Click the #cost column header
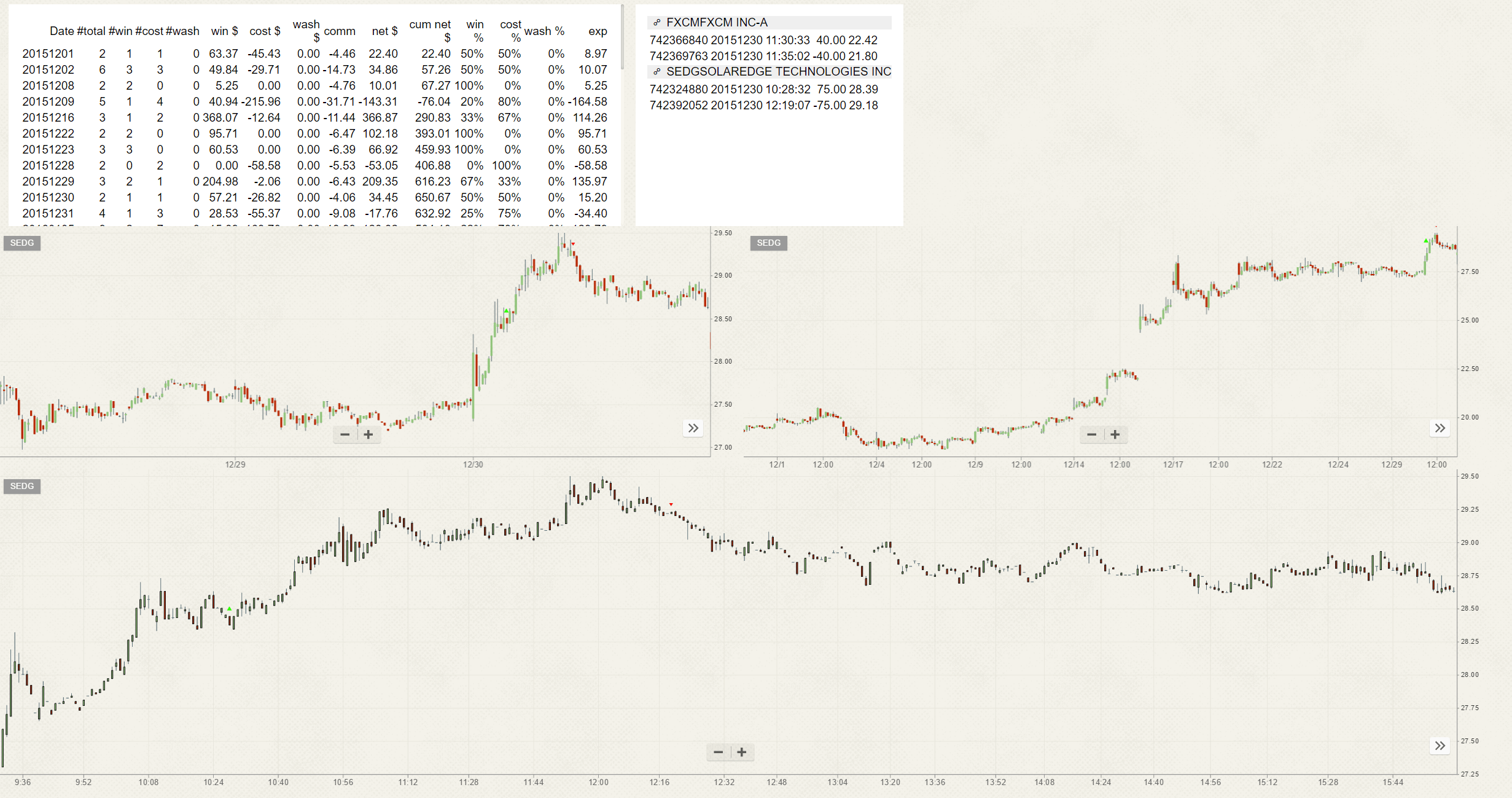The width and height of the screenshot is (1512, 798). click(x=149, y=31)
